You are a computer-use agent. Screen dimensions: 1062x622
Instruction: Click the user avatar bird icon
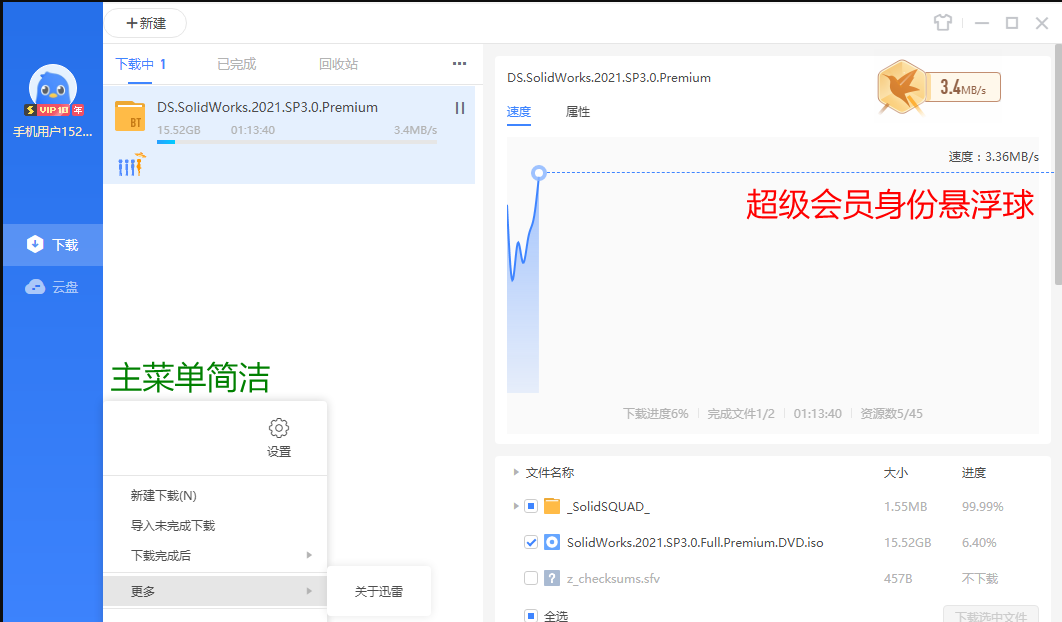(x=53, y=87)
